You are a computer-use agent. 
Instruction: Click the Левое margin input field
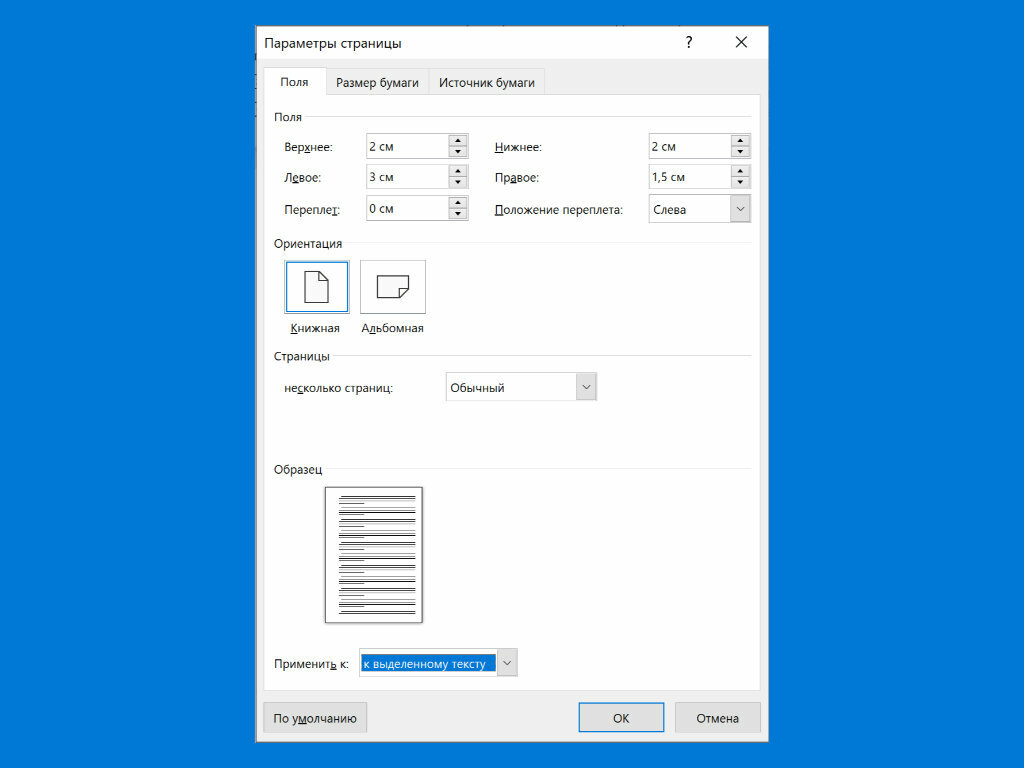406,177
